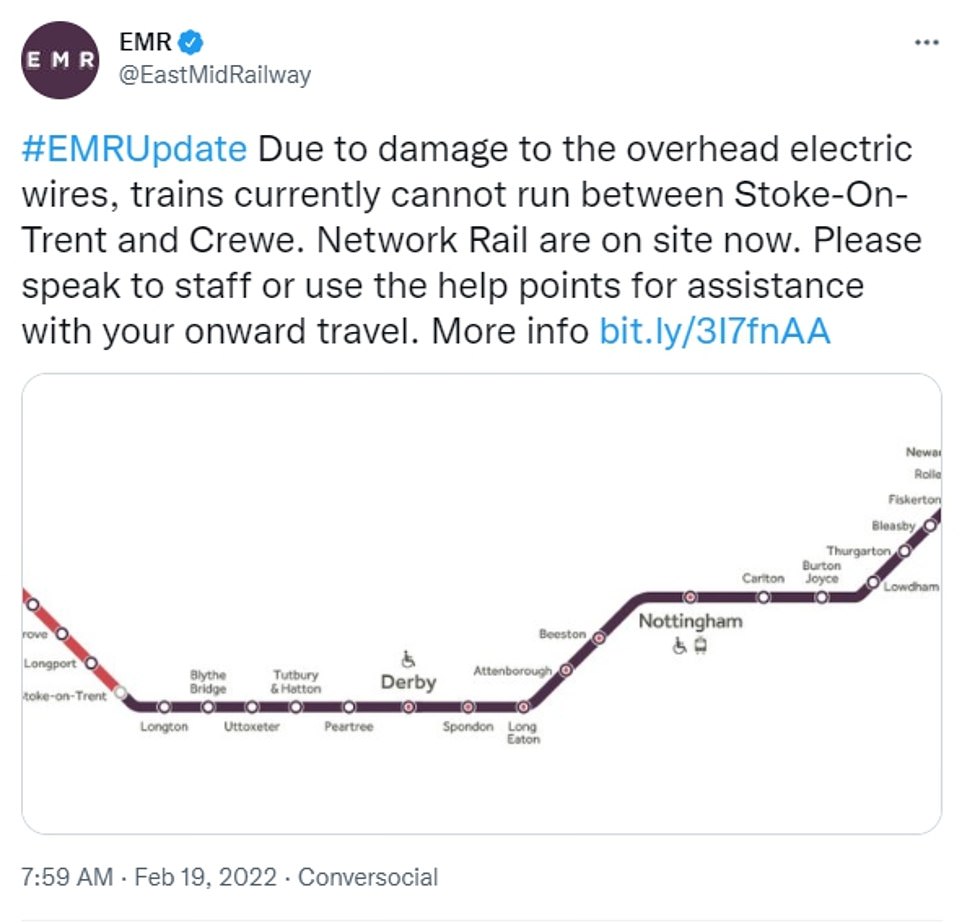
Task: Click the Long Eaton station marker
Action: pos(522,707)
